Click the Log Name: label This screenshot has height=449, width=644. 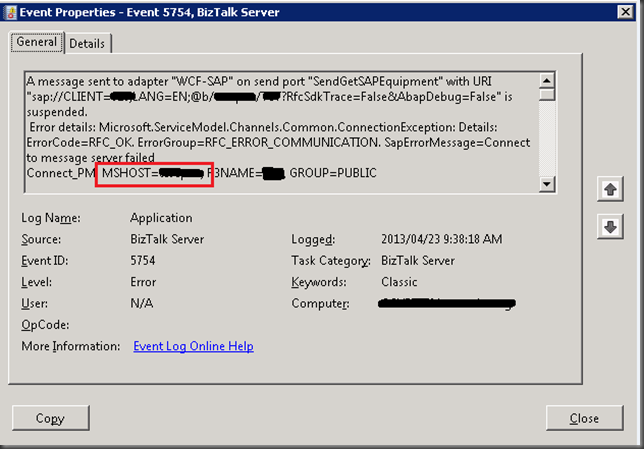coord(51,218)
